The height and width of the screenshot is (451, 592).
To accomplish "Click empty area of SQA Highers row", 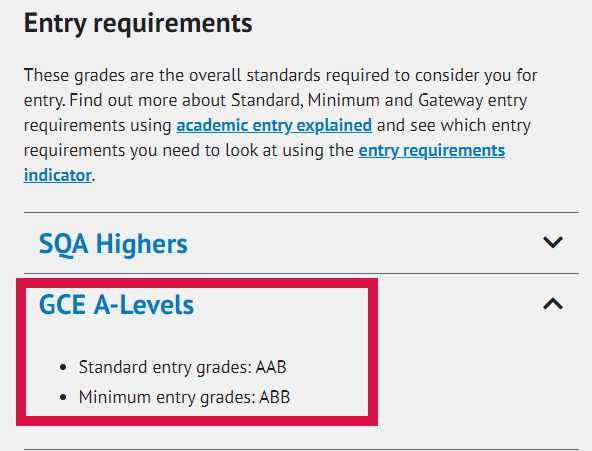I will (x=362, y=243).
